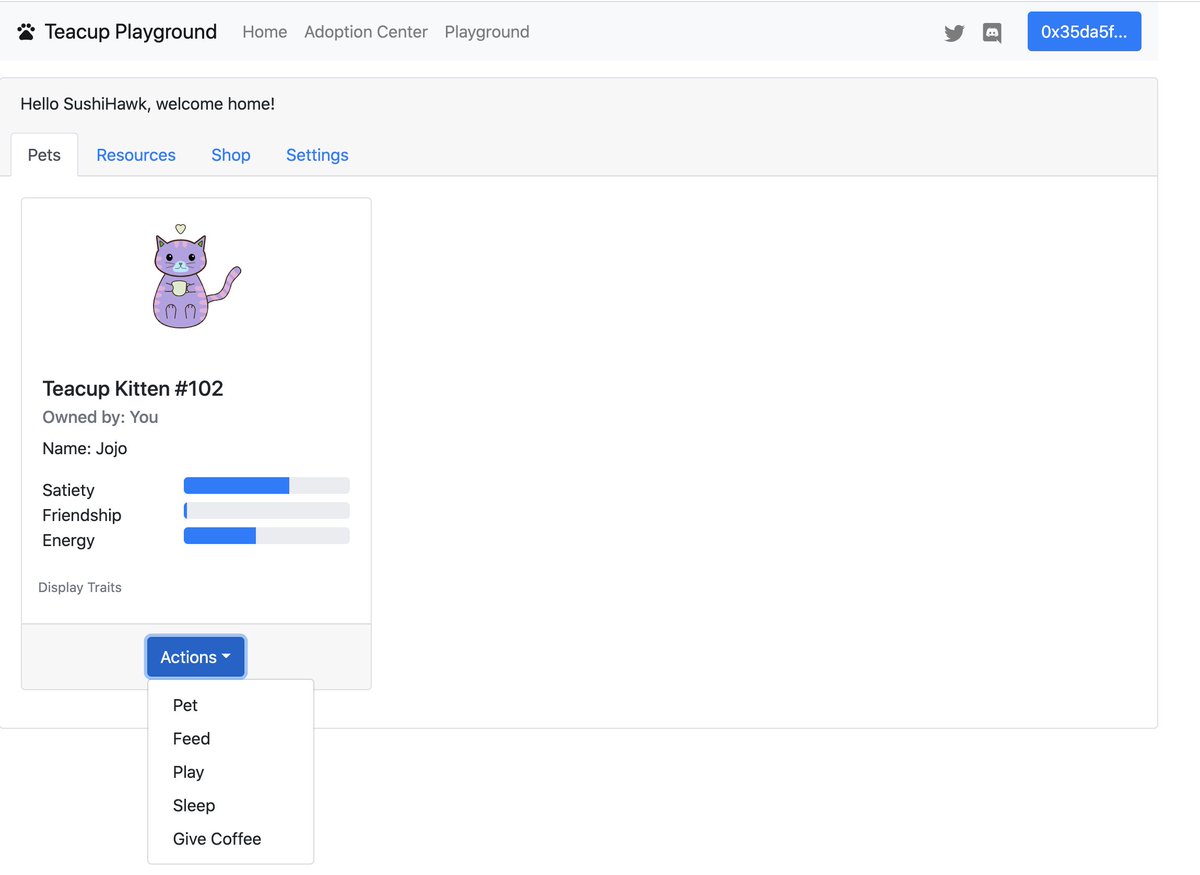Select Play in the Actions menu

click(x=230, y=772)
